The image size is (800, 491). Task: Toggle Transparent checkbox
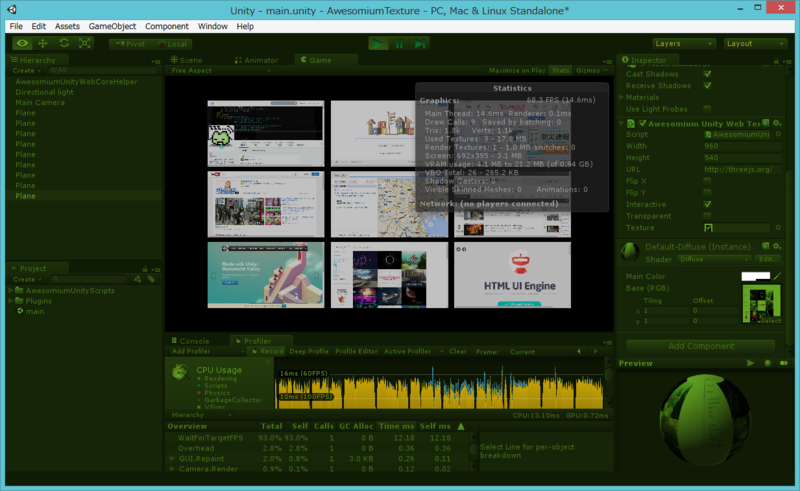tap(707, 216)
